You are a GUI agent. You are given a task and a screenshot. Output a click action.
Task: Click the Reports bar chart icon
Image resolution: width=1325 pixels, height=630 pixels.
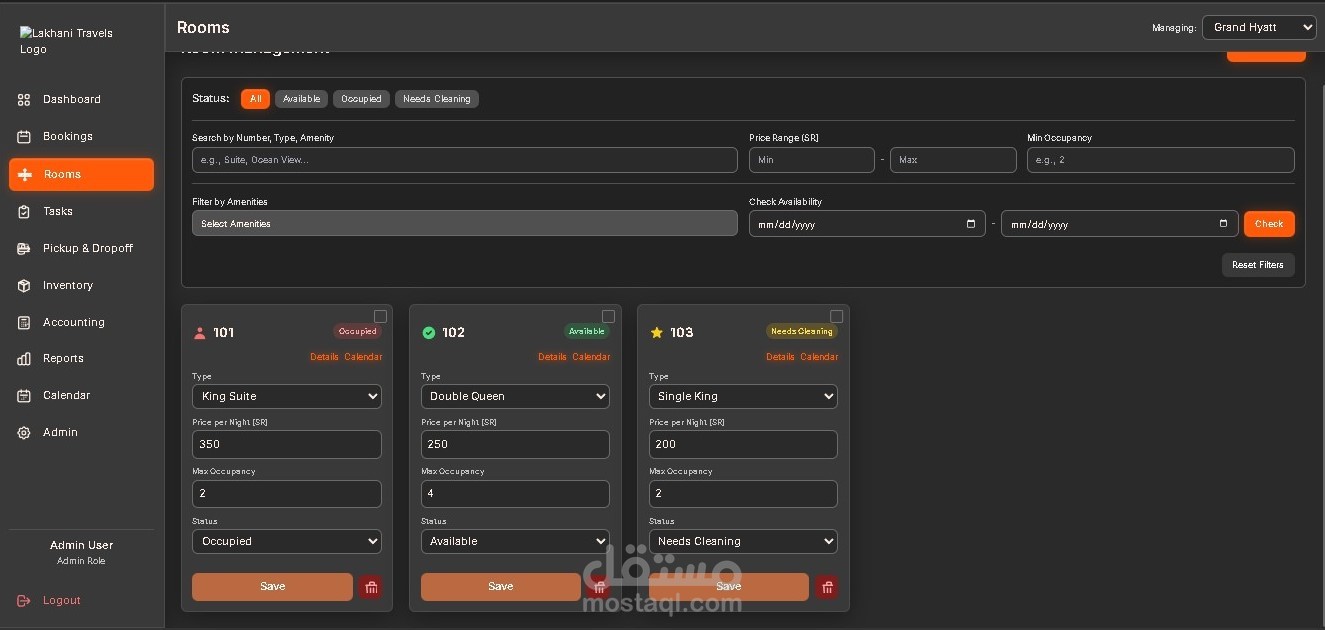tap(24, 359)
